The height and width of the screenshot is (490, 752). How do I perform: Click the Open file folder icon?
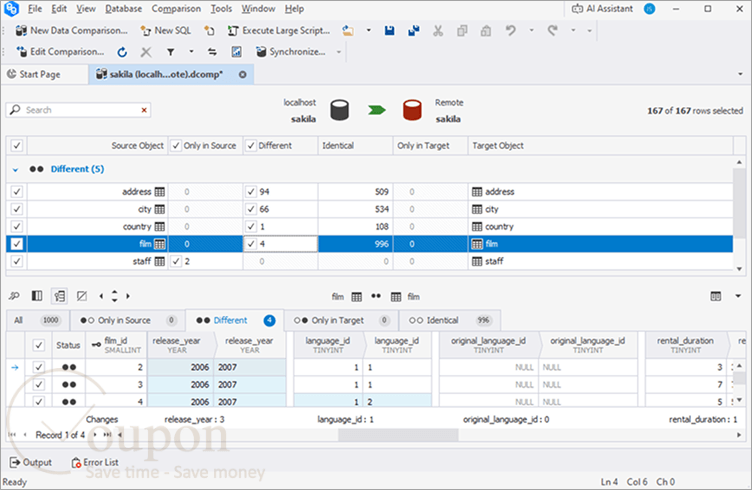click(348, 31)
